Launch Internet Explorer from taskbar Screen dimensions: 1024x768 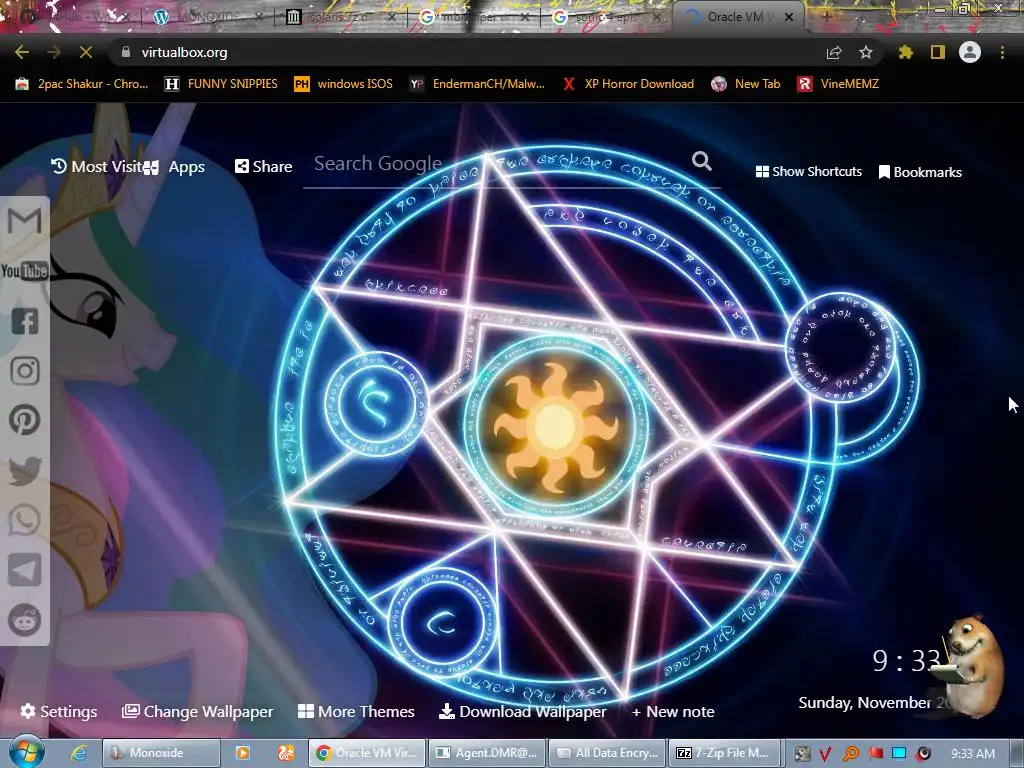click(79, 753)
